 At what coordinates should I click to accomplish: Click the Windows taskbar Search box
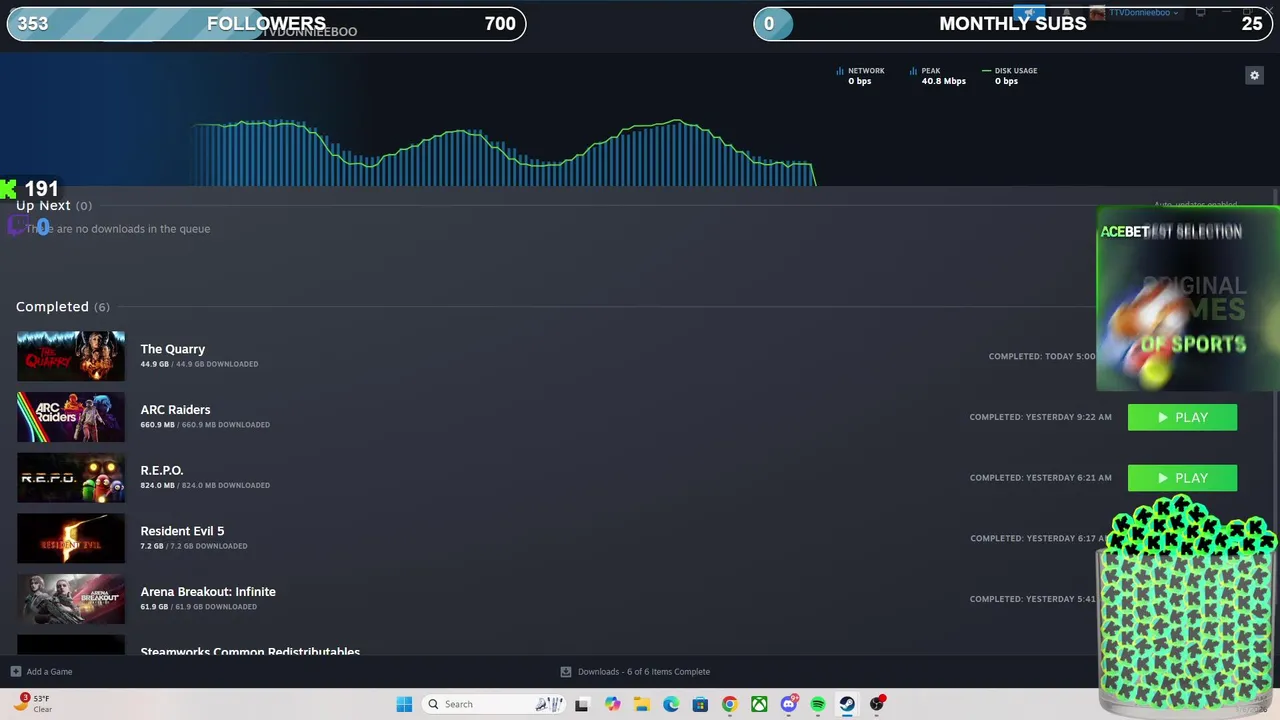[x=493, y=704]
